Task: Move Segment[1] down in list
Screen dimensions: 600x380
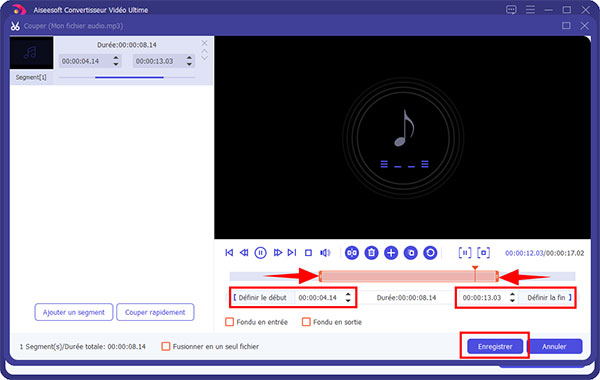Action: pos(204,58)
